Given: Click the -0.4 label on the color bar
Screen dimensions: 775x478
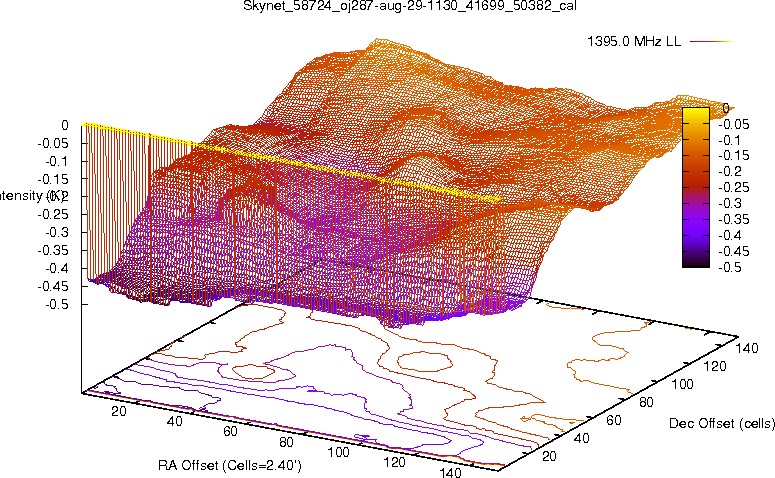Looking at the screenshot, I should pyautogui.click(x=730, y=235).
